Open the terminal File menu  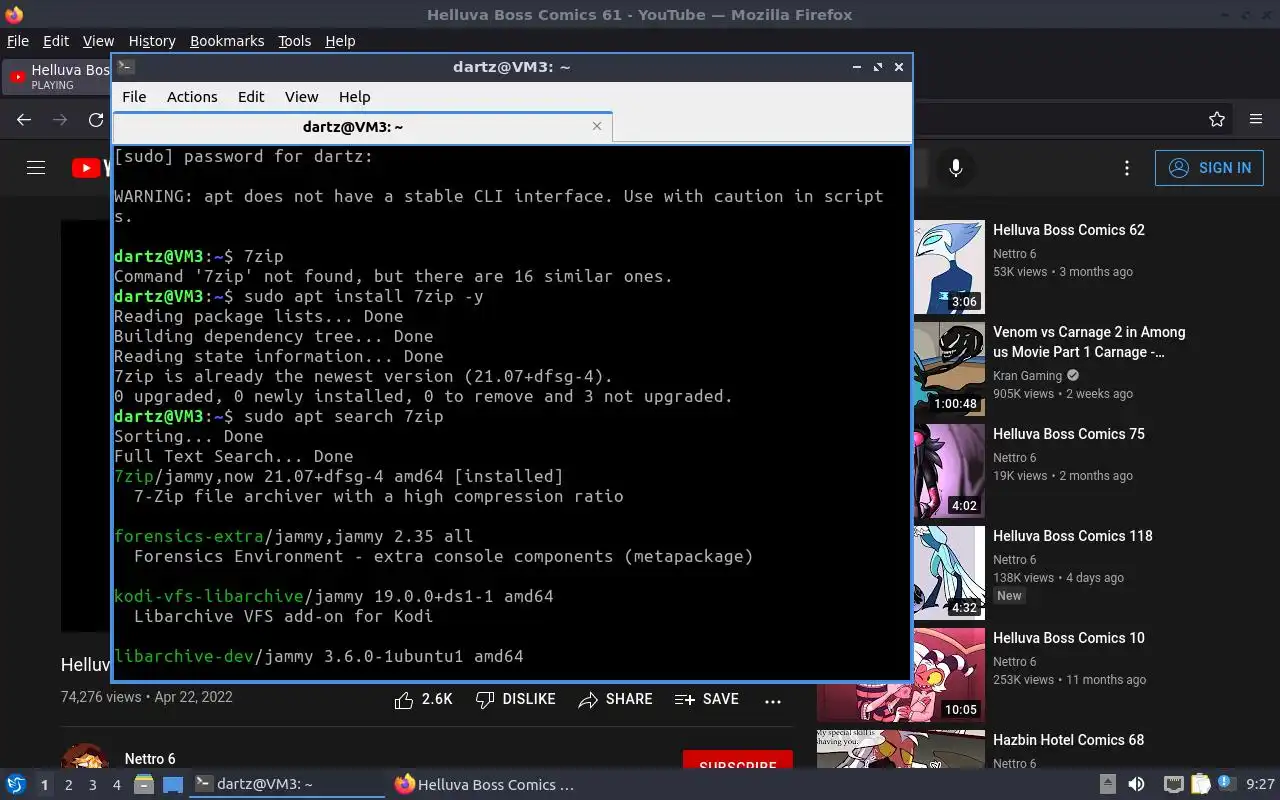coord(134,97)
